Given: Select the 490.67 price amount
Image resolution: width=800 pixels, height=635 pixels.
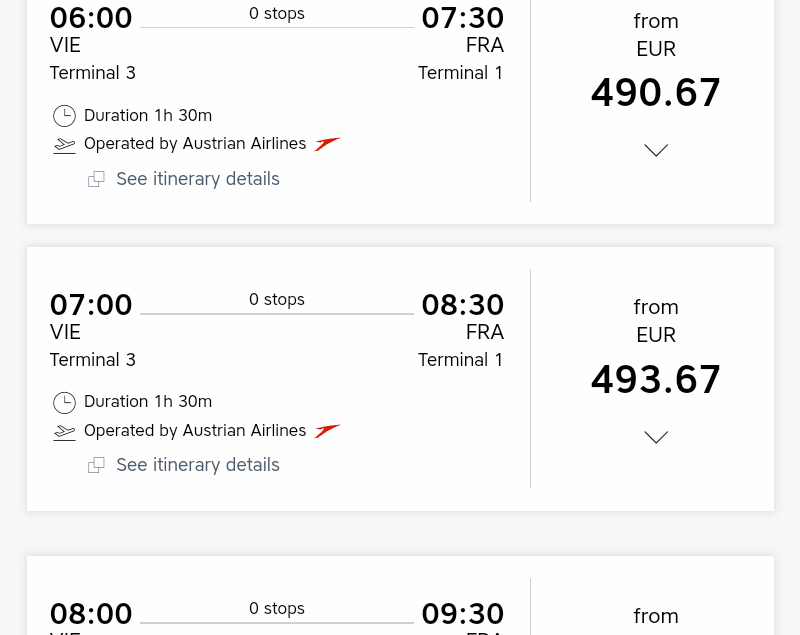Looking at the screenshot, I should (656, 93).
